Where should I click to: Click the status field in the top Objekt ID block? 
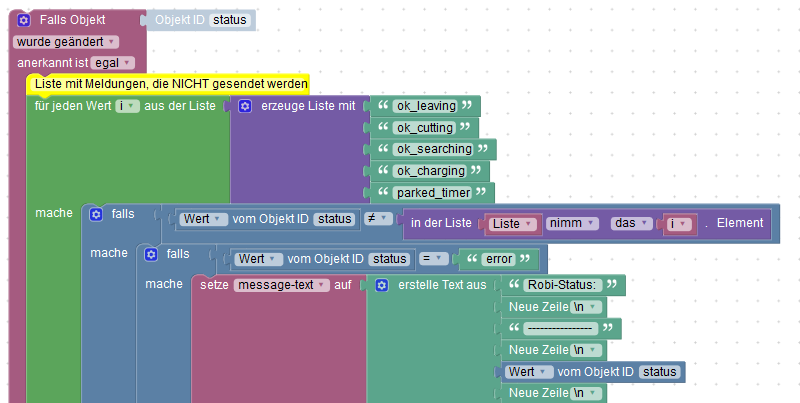[230, 20]
